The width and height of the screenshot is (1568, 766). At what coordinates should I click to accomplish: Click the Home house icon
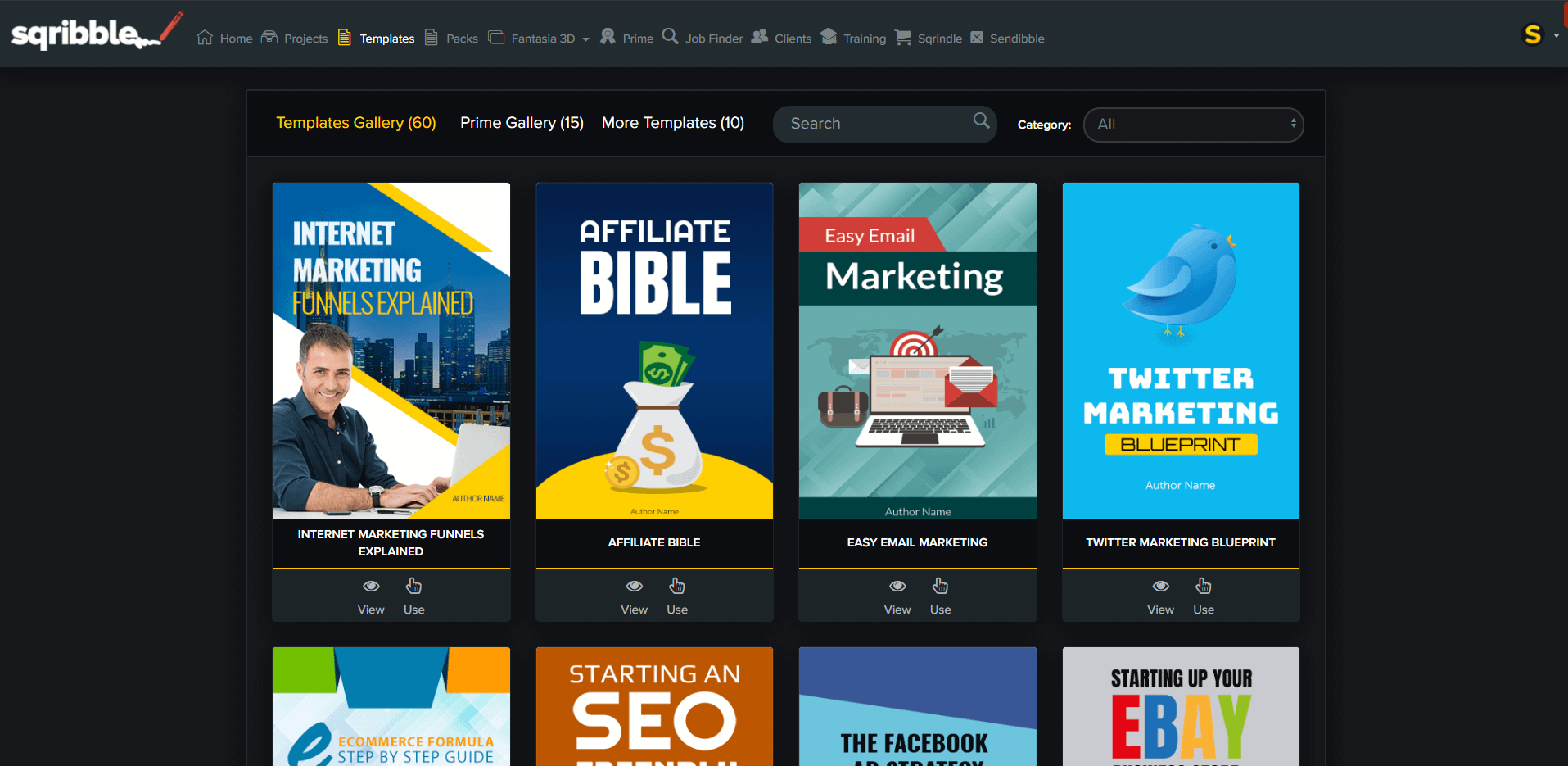coord(205,38)
